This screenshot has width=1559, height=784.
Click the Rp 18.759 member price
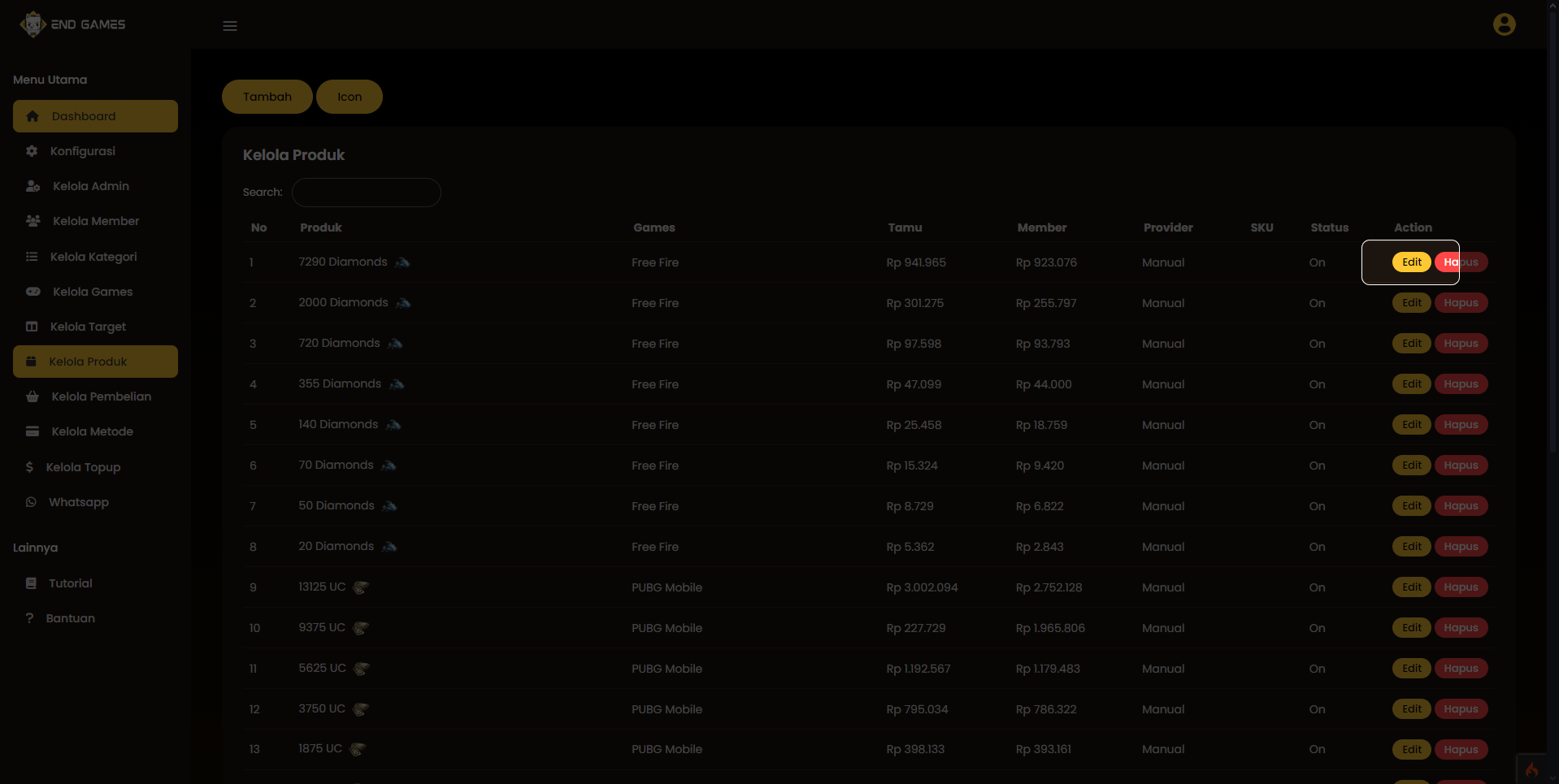tap(1041, 425)
